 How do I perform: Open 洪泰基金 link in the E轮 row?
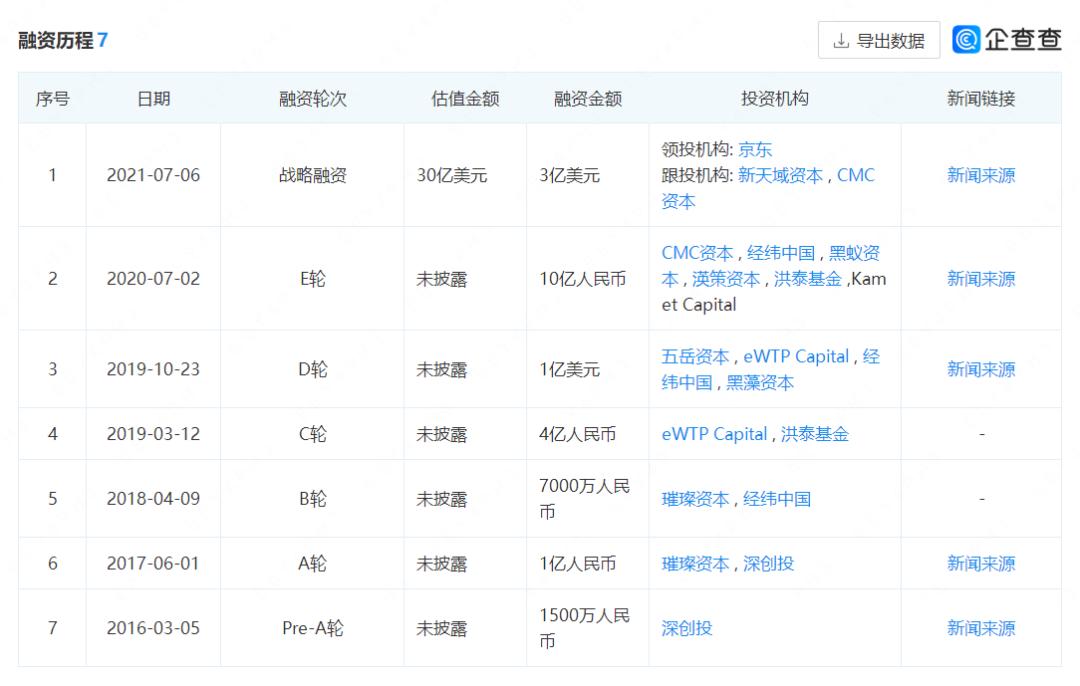pos(808,279)
